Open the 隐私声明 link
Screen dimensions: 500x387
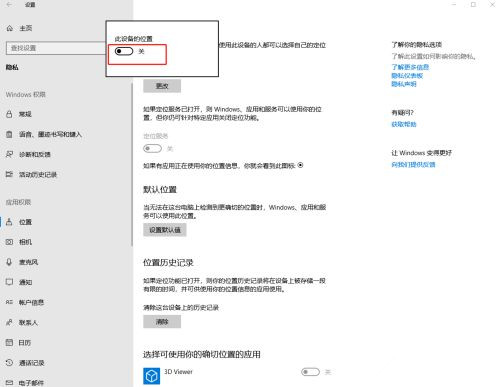(404, 84)
